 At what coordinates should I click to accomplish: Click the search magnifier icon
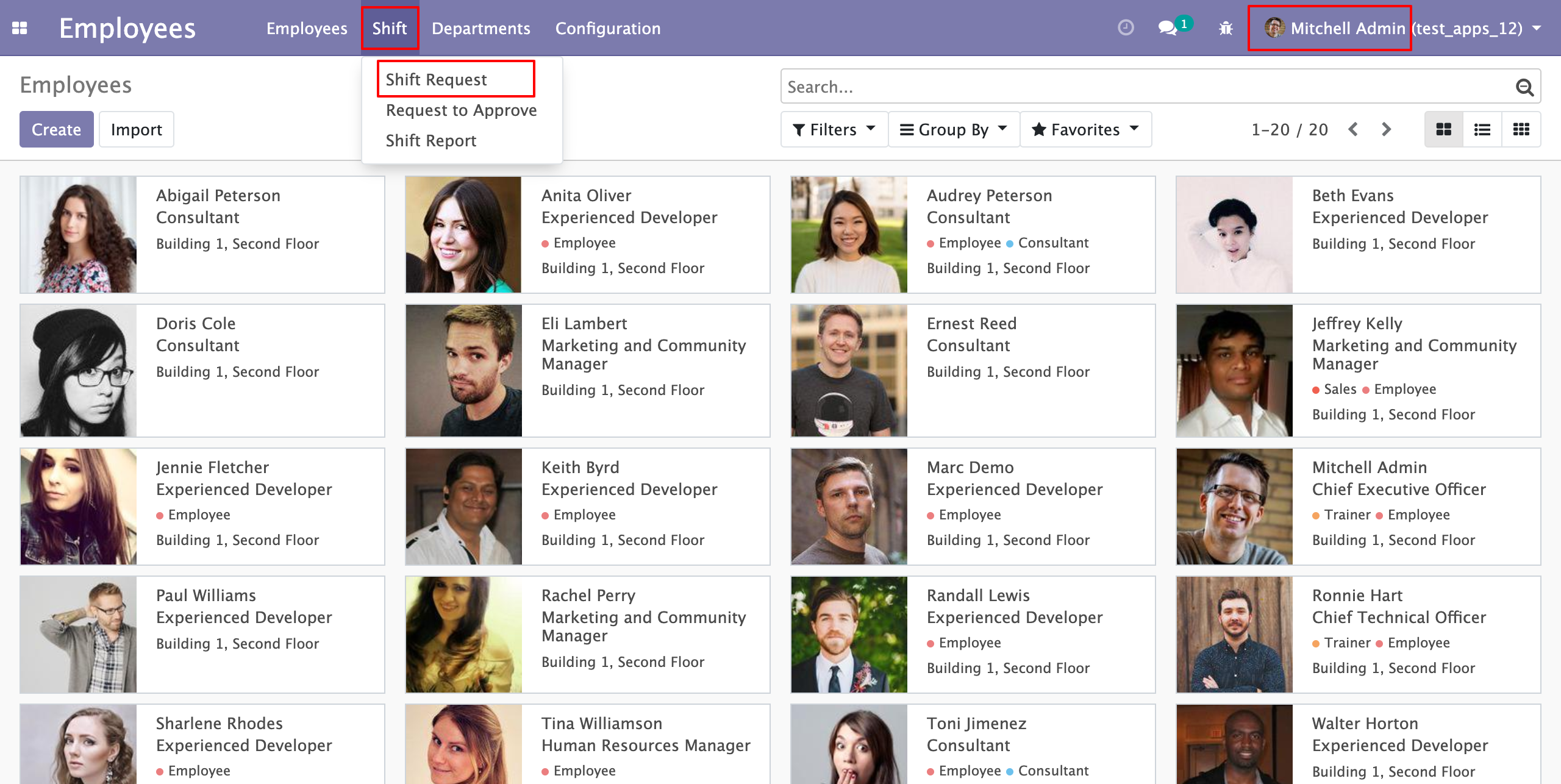[1524, 87]
